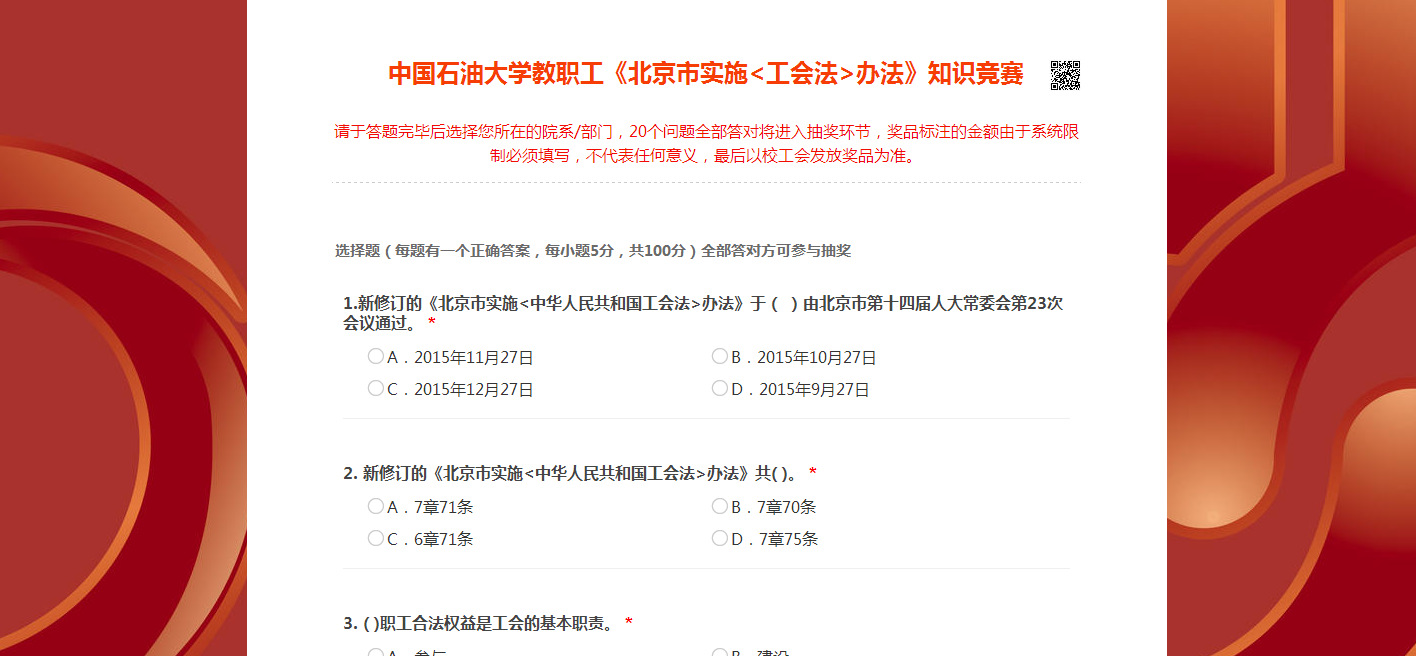The image size is (1416, 656).
Task: Click the red asterisk after question 3
Action: (x=629, y=623)
